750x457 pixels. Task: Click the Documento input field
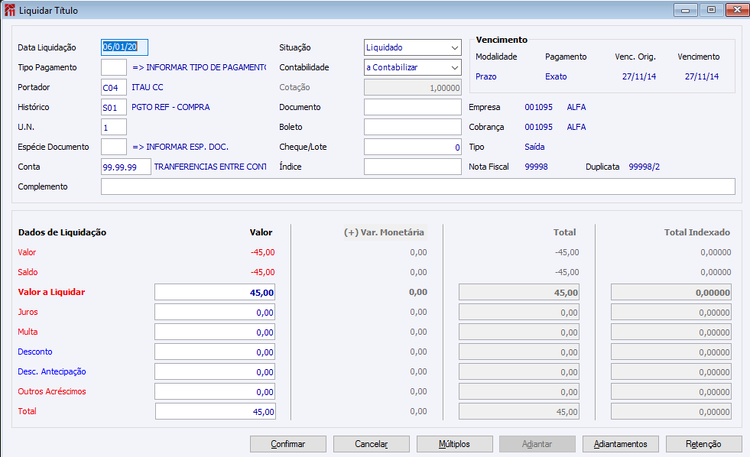tap(412, 107)
